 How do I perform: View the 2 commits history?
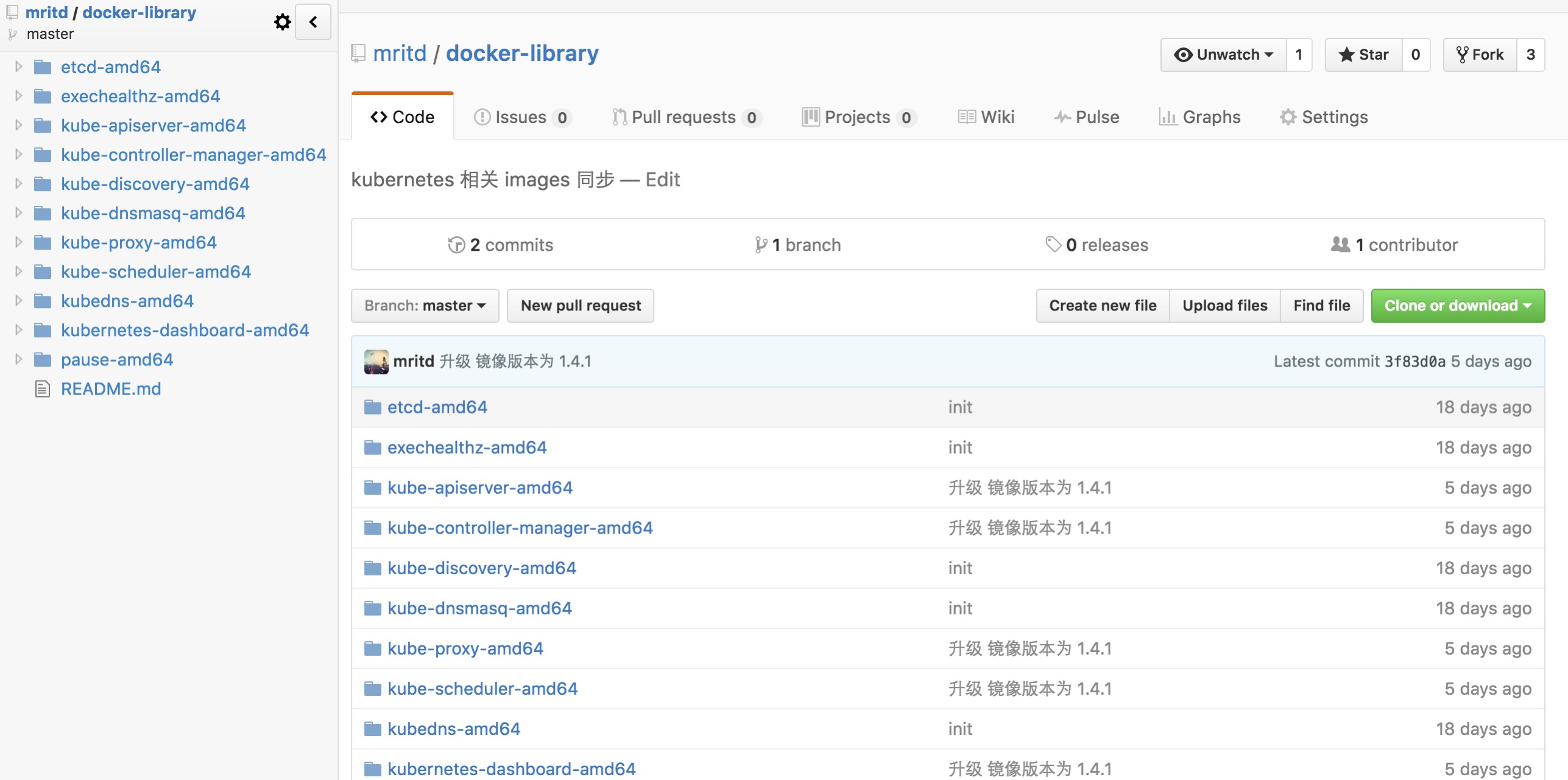[501, 245]
